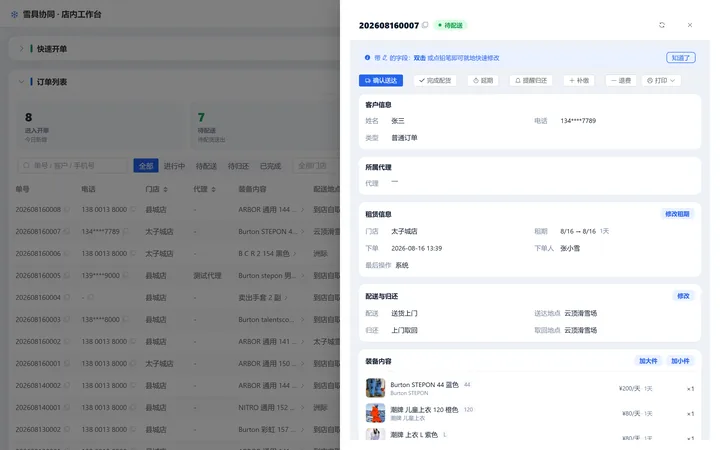Copy order number 202608160001 in the list
The image size is (720, 450).
click(x=67, y=364)
